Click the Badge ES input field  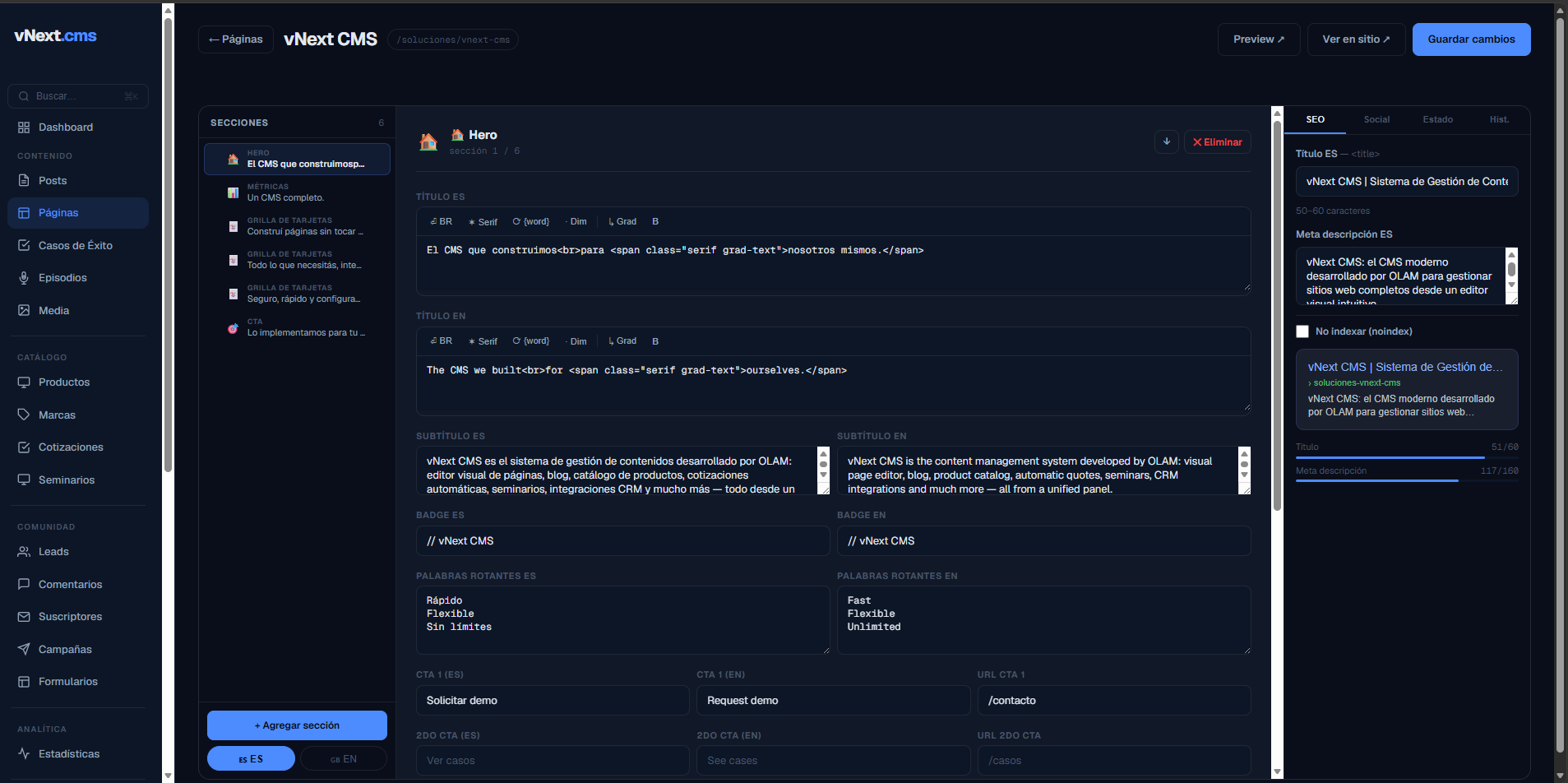click(x=623, y=541)
